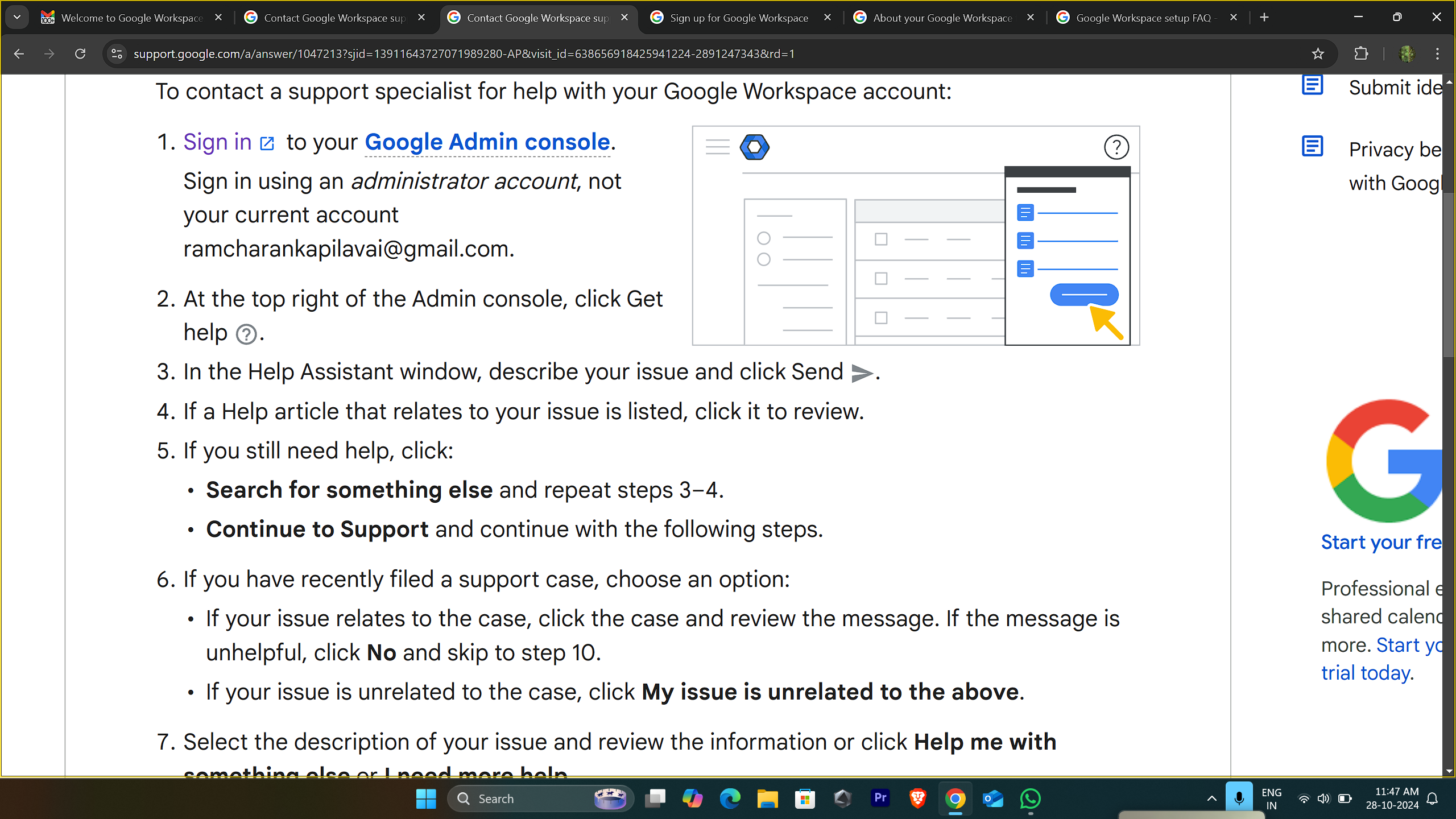The width and height of the screenshot is (1456, 819).
Task: Click the Chrome profile avatar
Action: tap(1407, 53)
